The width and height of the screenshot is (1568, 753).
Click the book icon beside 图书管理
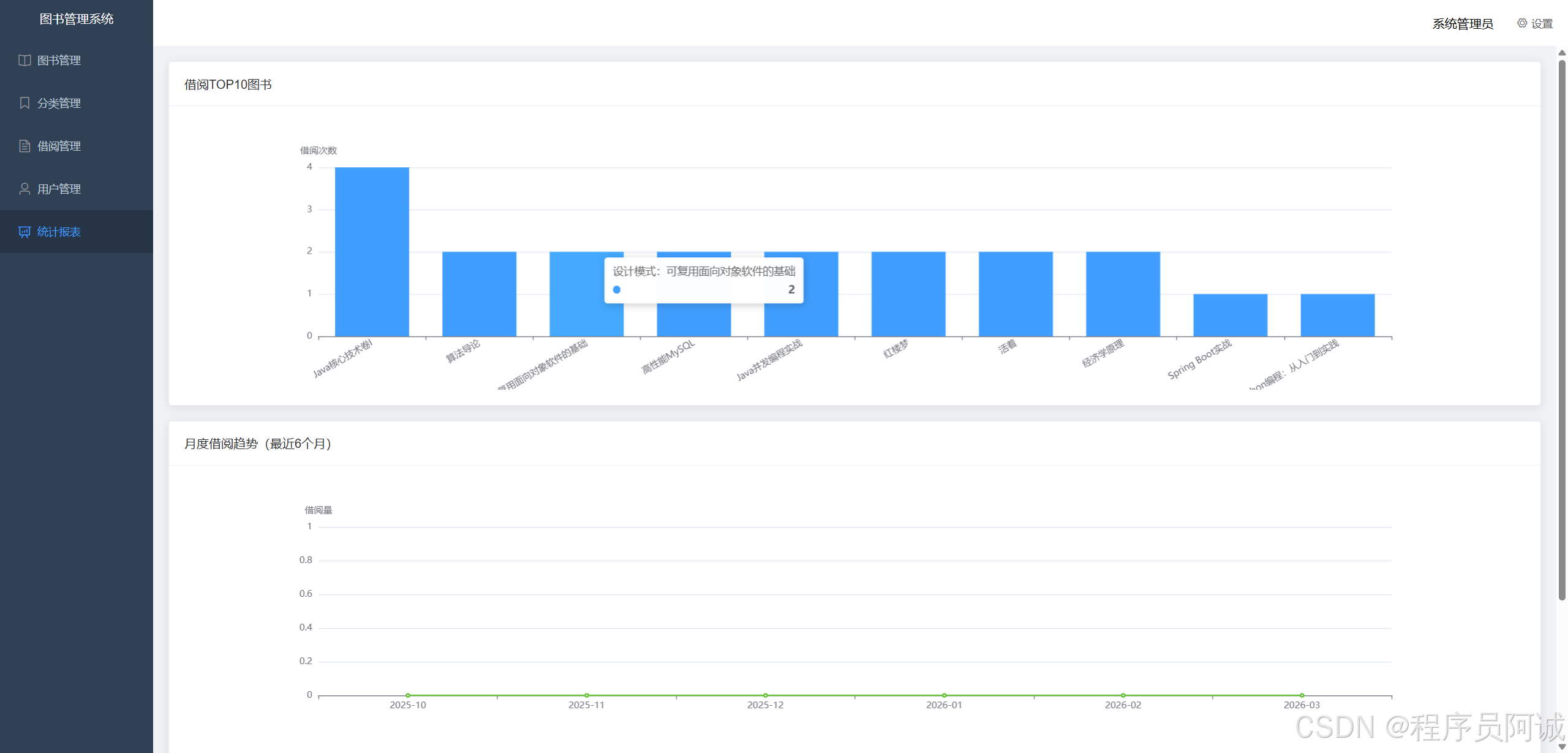click(24, 60)
